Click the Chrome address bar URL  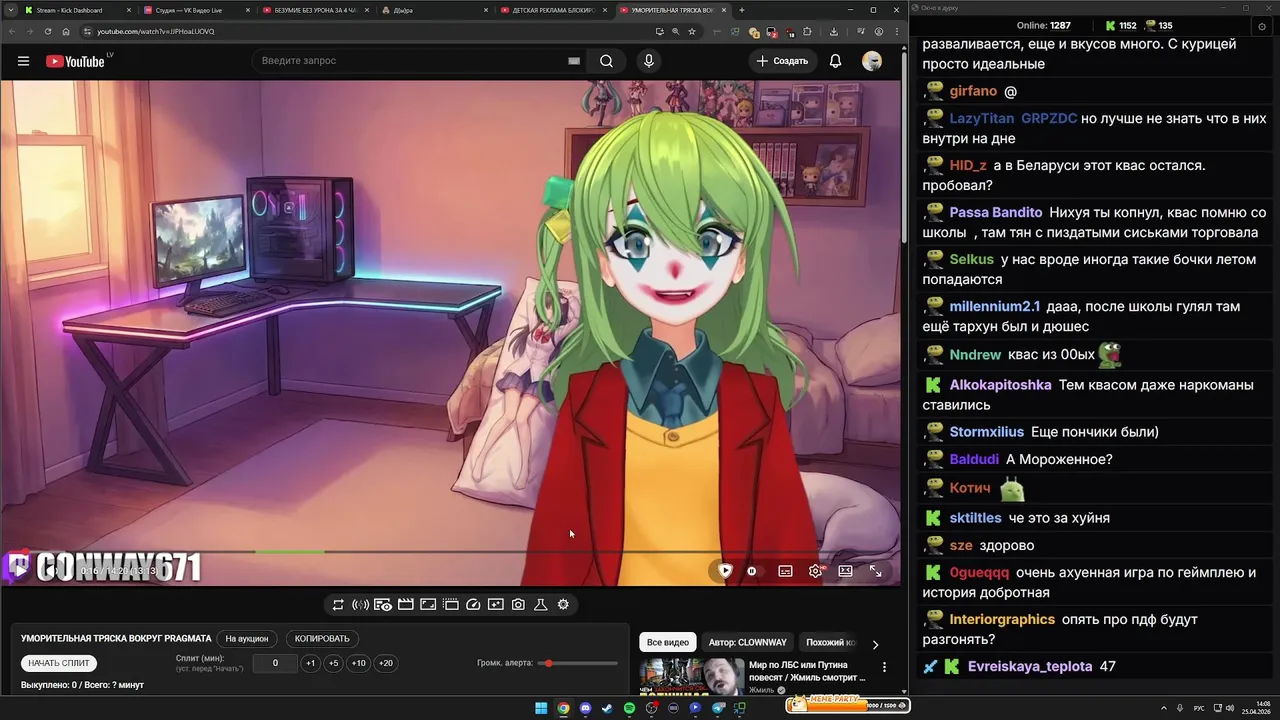click(155, 31)
